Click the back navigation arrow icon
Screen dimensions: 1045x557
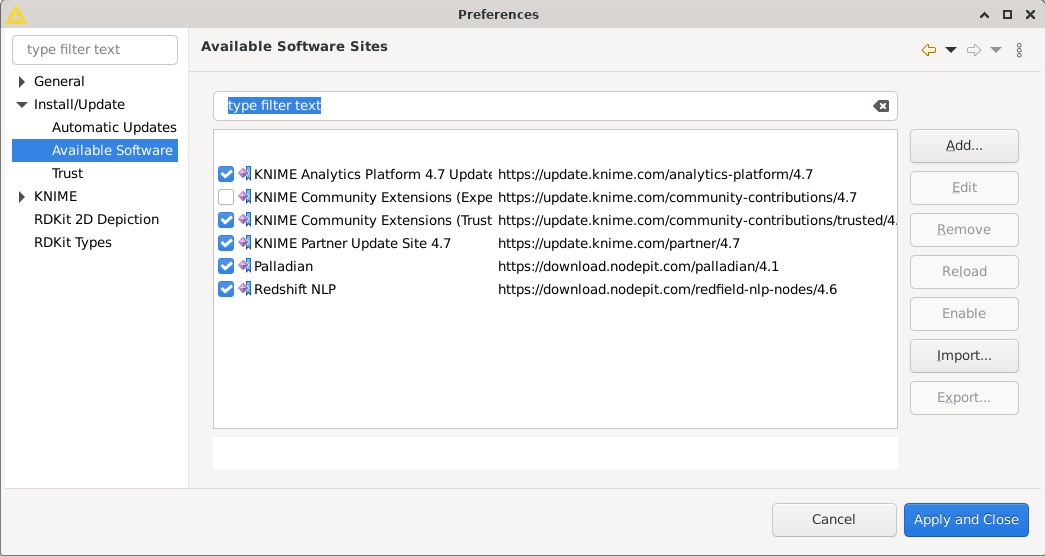pyautogui.click(x=928, y=50)
